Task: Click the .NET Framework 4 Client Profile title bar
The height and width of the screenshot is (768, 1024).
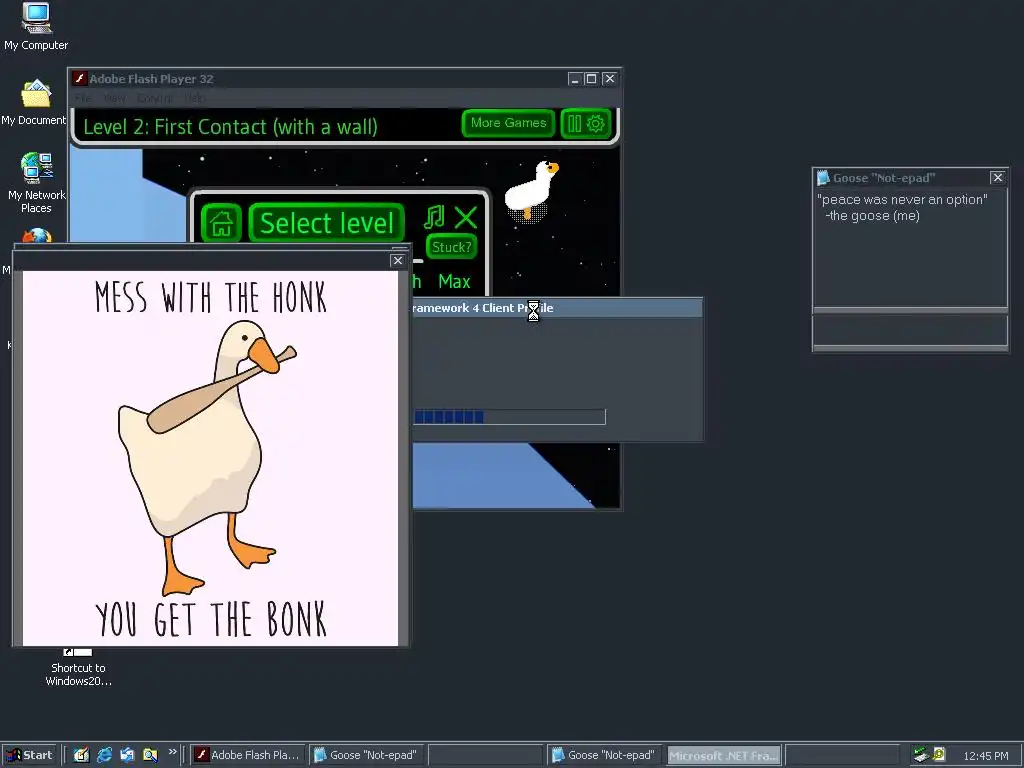Action: coord(557,308)
